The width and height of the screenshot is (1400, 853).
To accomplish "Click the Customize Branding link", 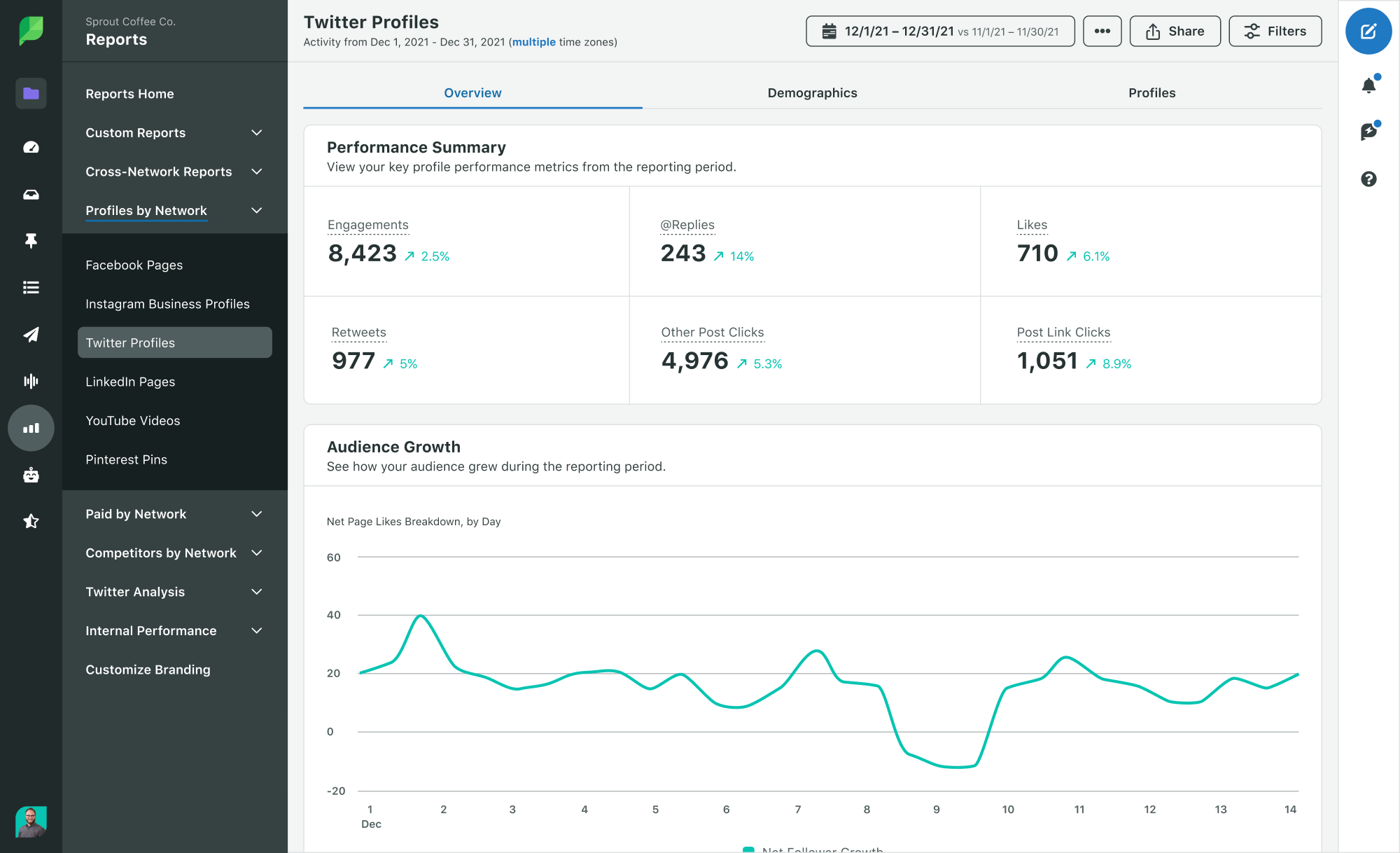I will click(148, 669).
